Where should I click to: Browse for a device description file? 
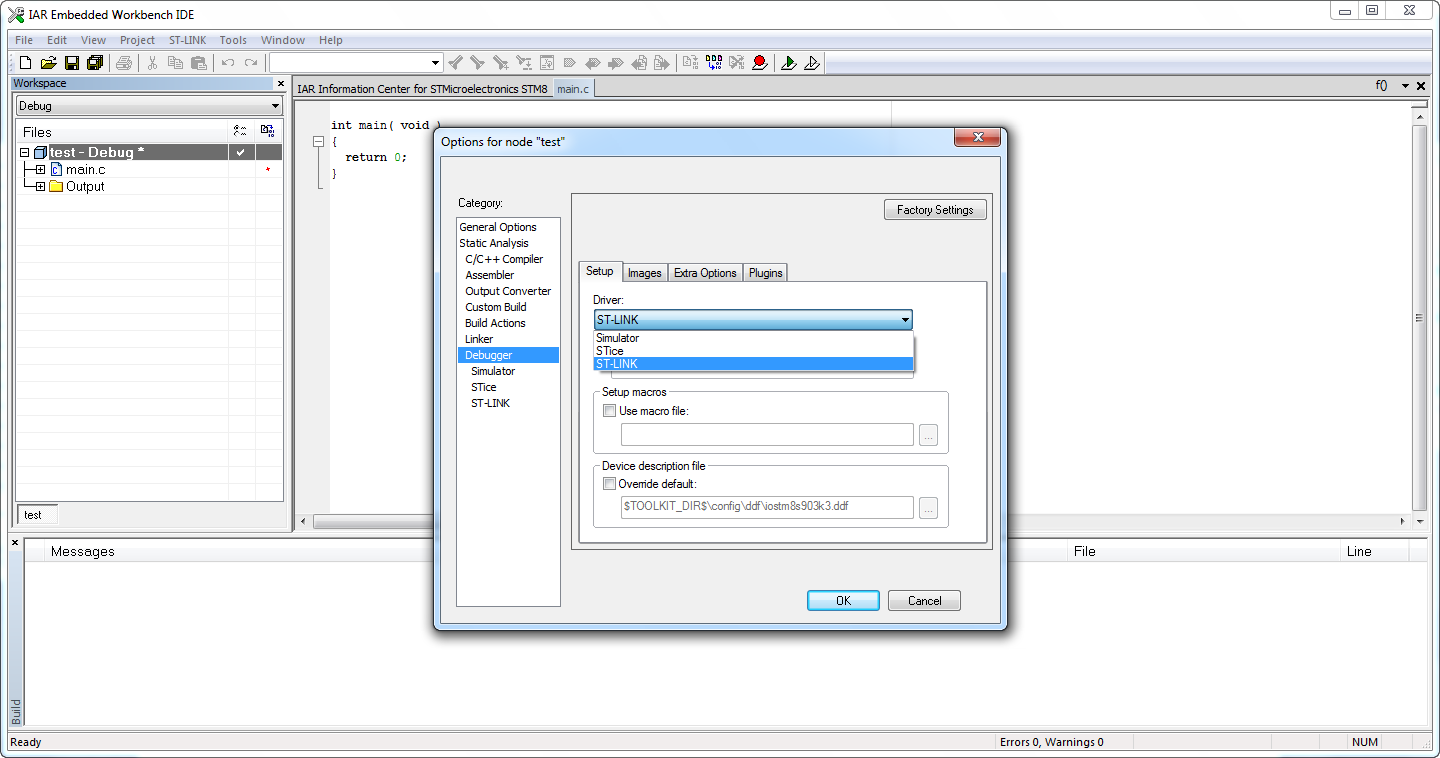929,508
